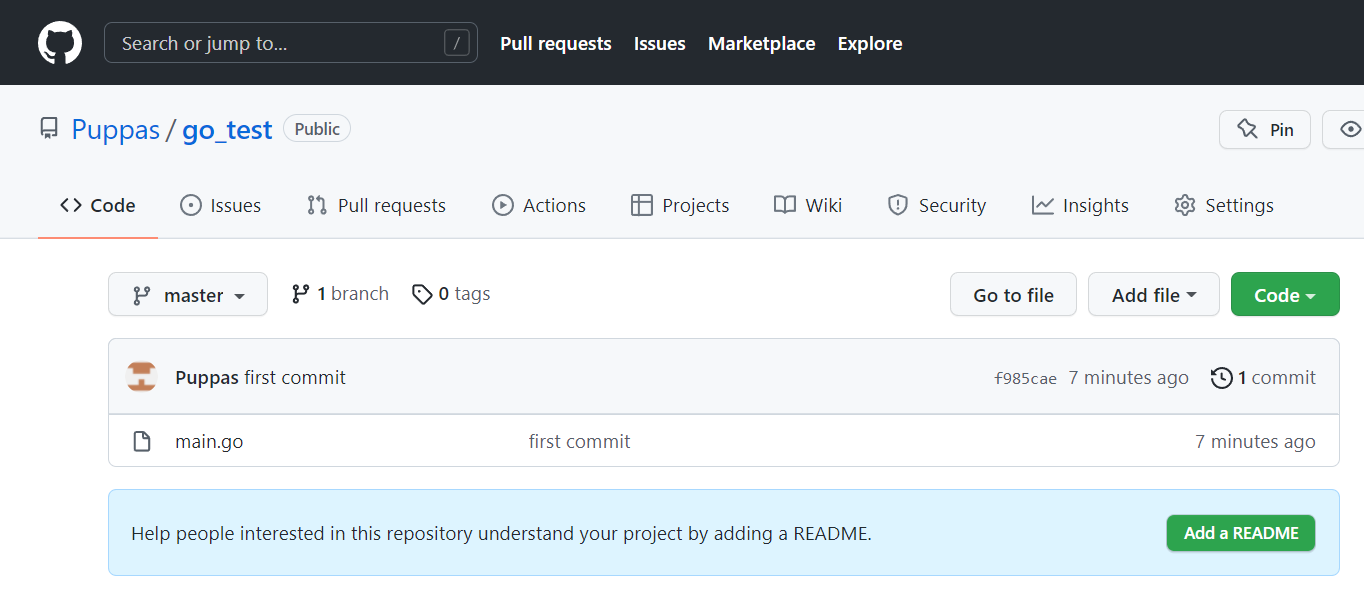1364x609 pixels.
Task: Open Marketplace from the header
Action: point(762,43)
